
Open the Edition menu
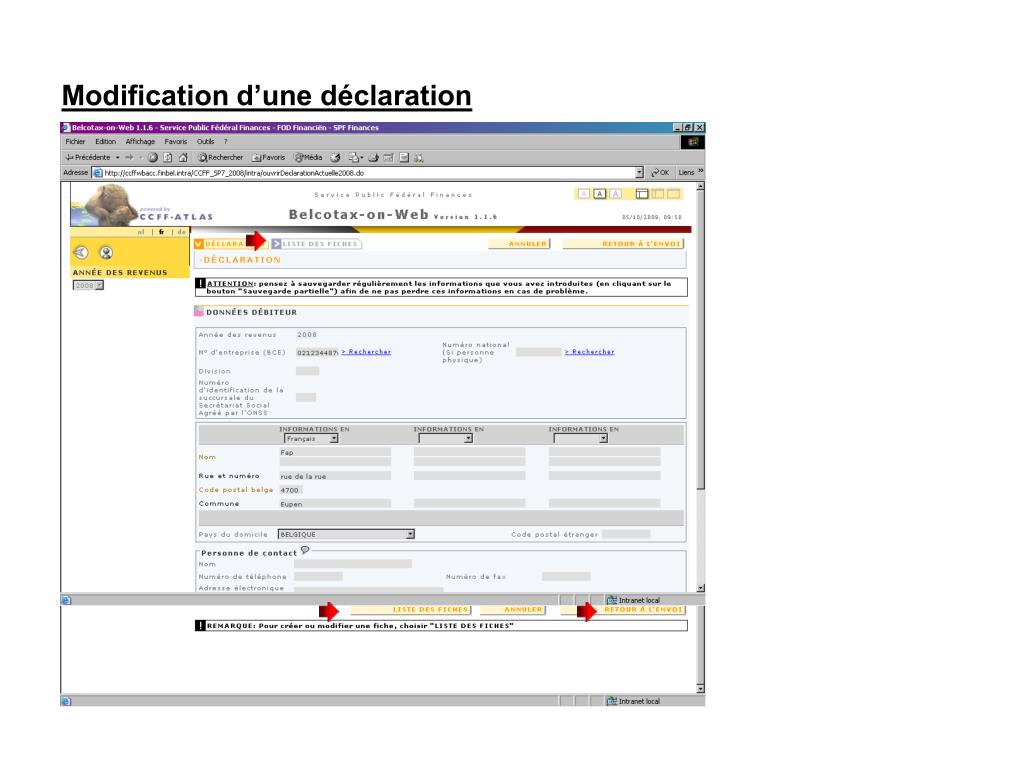pos(105,142)
